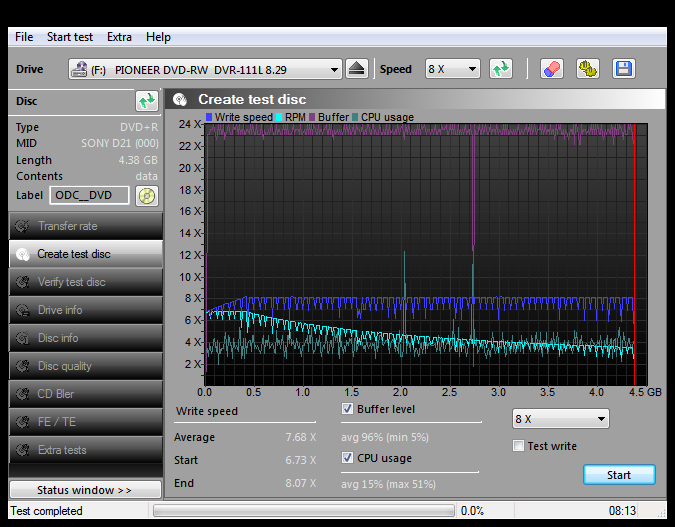The image size is (675, 527).
Task: Expand the Status window button
Action: pyautogui.click(x=85, y=490)
